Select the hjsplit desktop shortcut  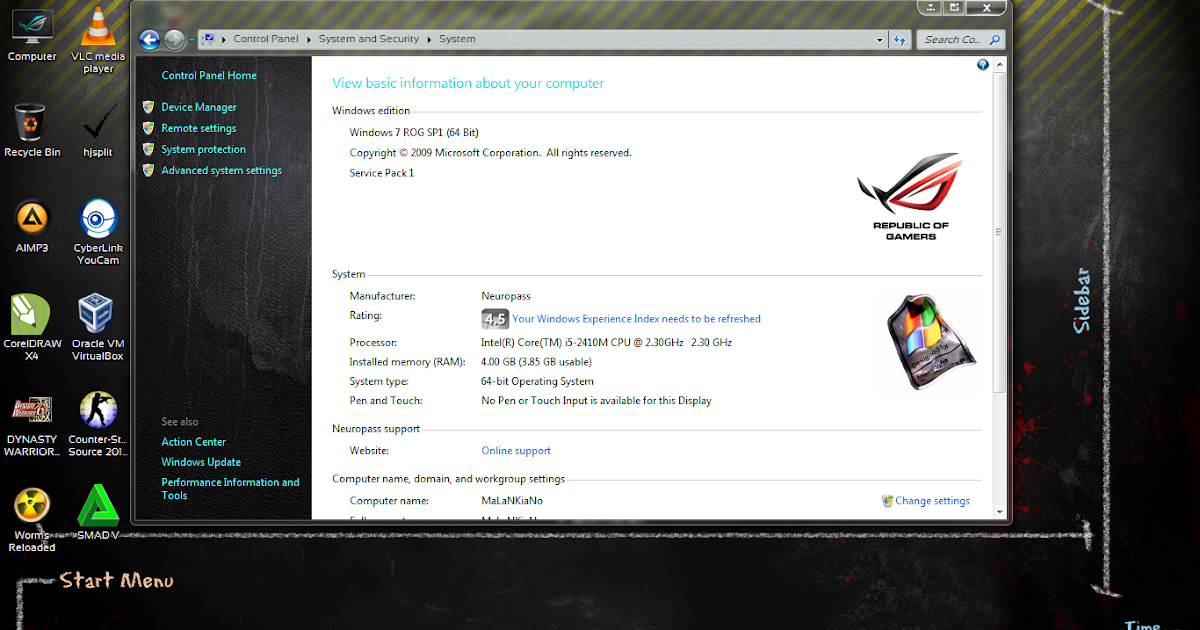(x=98, y=131)
